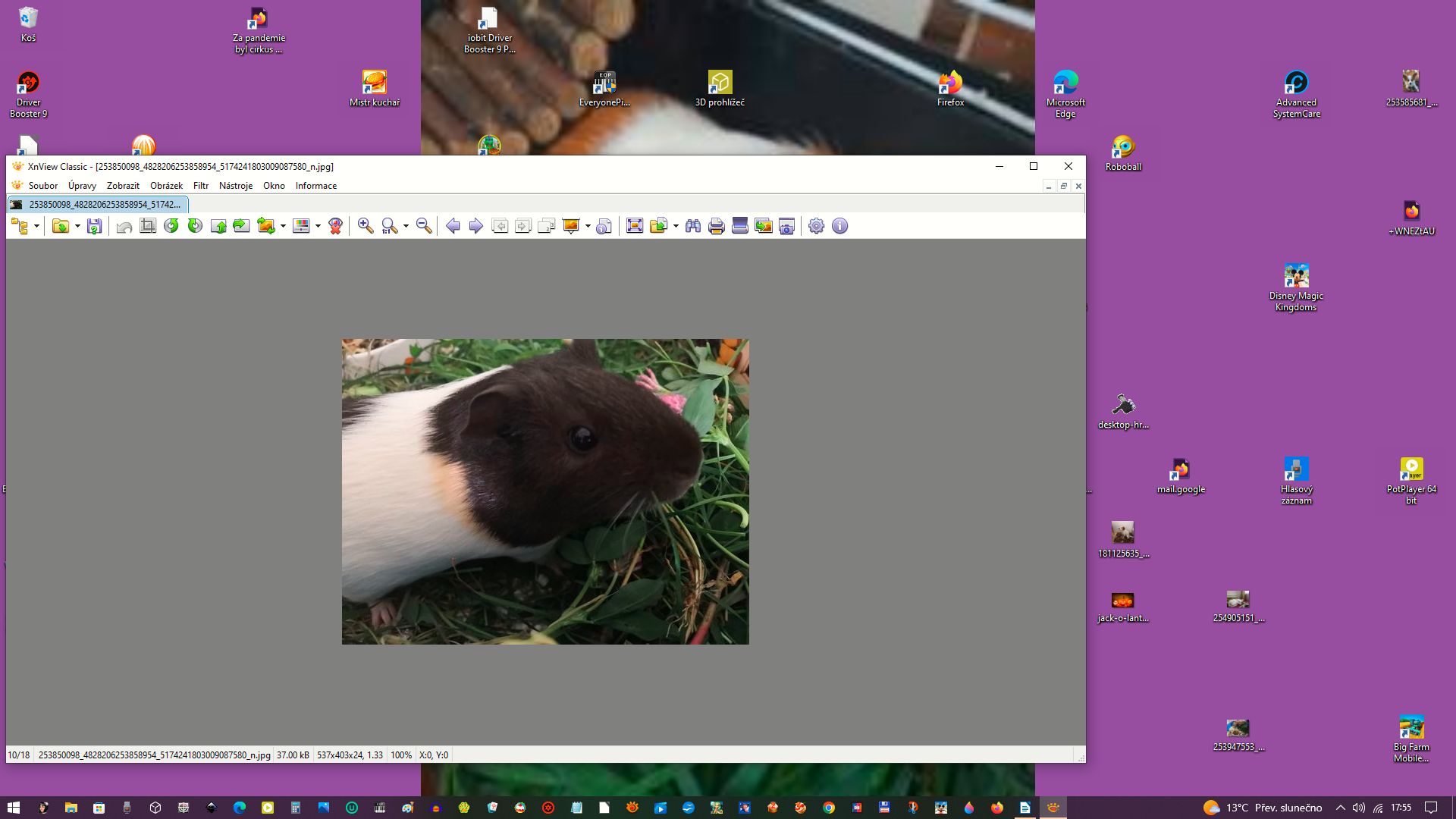Open the Obrázek menu
The width and height of the screenshot is (1456, 819).
click(x=166, y=186)
